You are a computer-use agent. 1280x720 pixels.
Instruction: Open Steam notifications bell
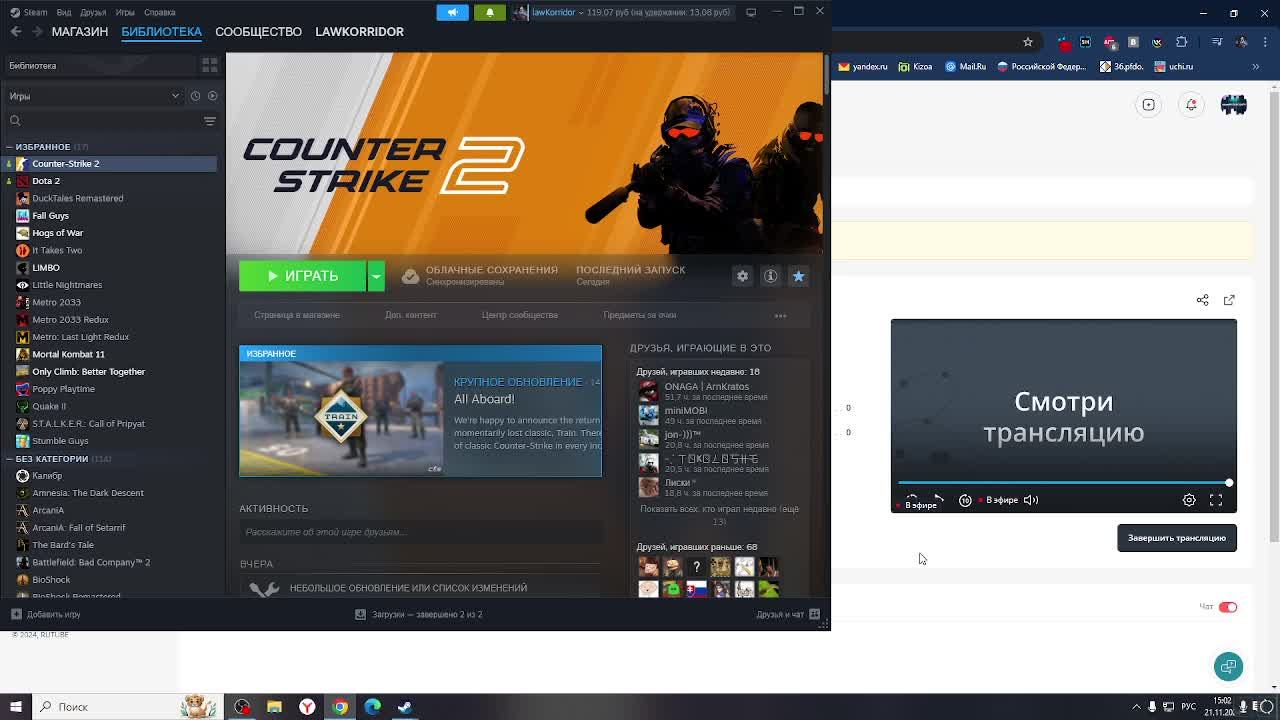coord(490,12)
